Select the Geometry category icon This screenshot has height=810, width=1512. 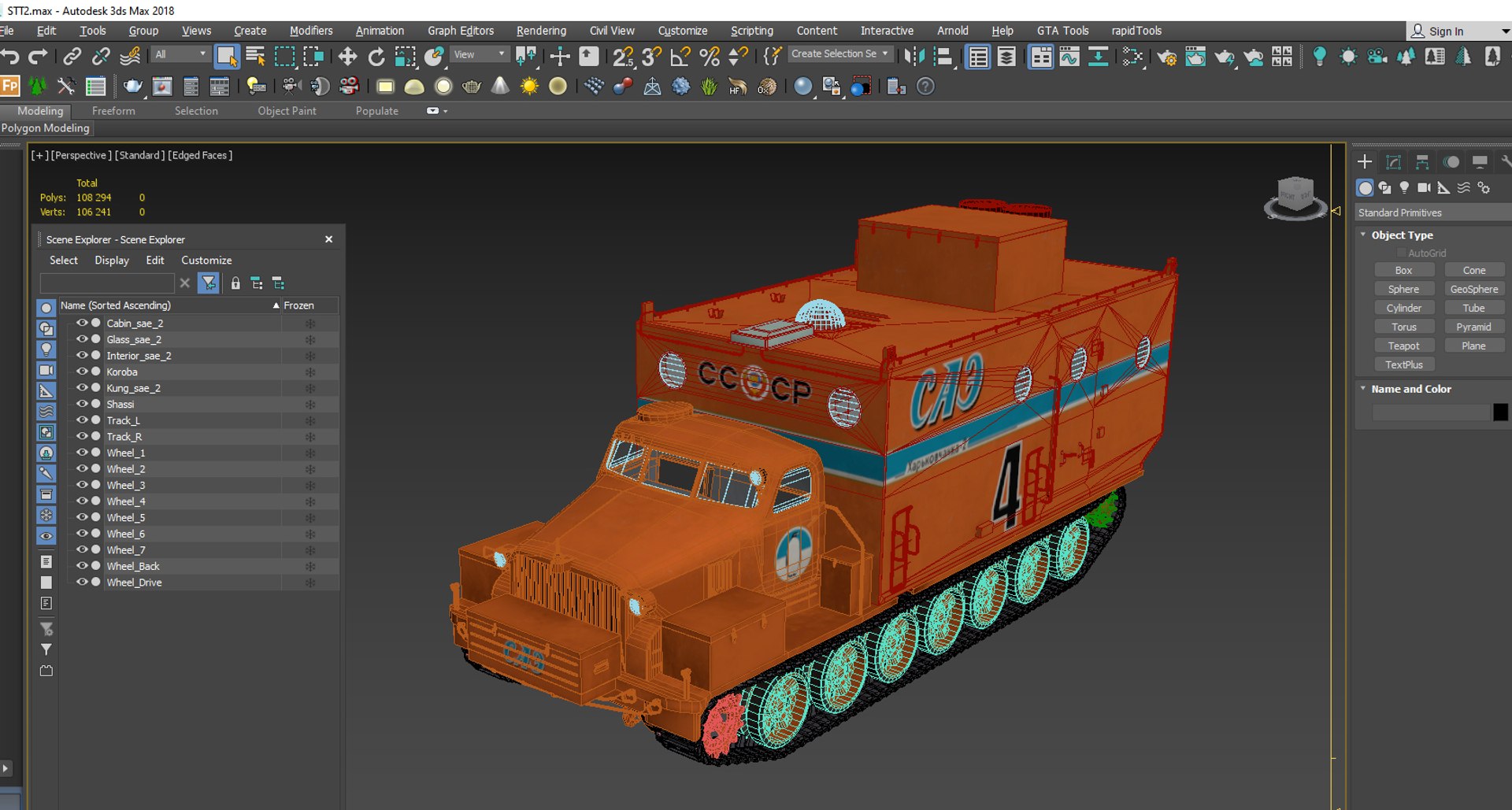(1365, 187)
